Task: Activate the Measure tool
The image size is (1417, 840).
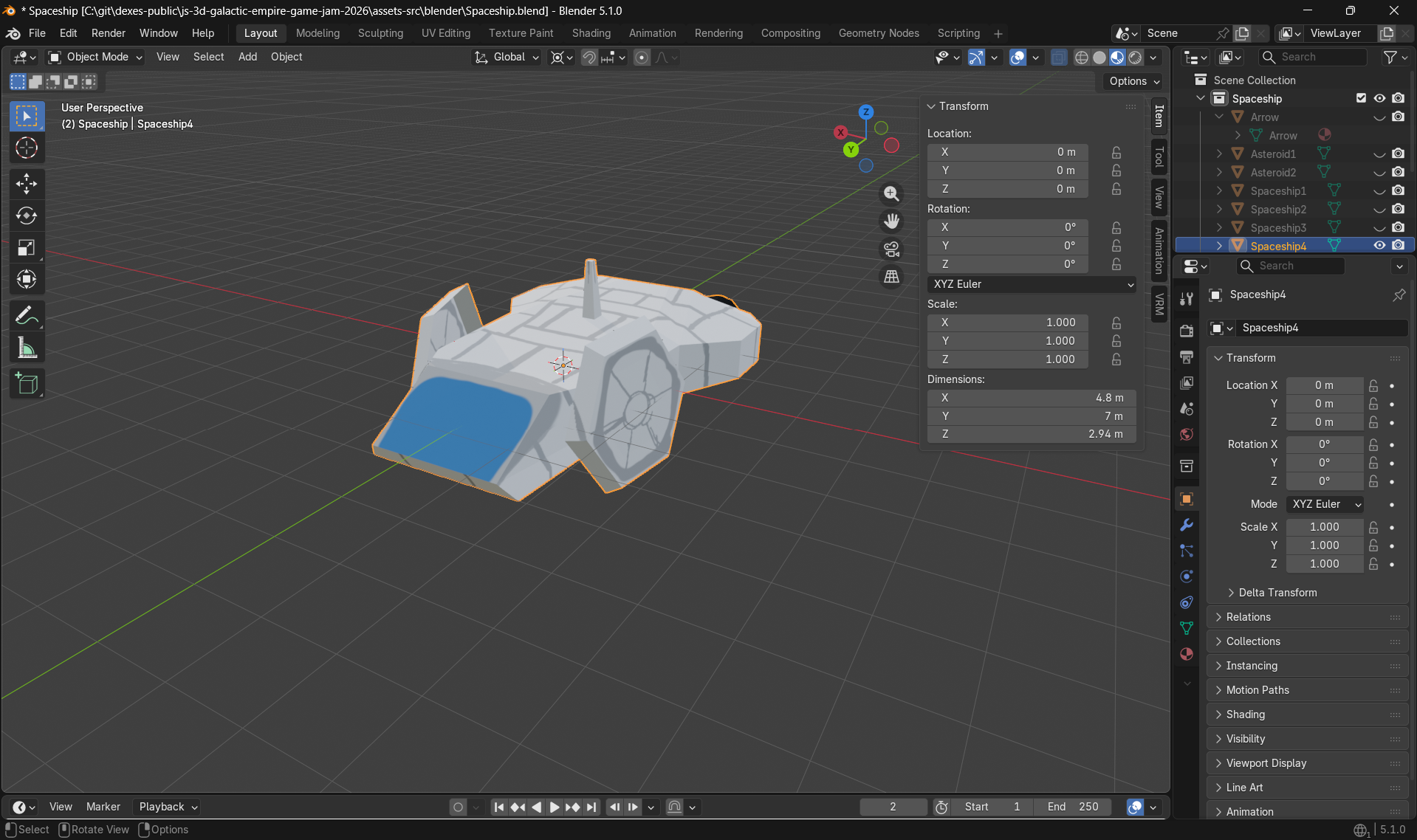Action: tap(27, 347)
